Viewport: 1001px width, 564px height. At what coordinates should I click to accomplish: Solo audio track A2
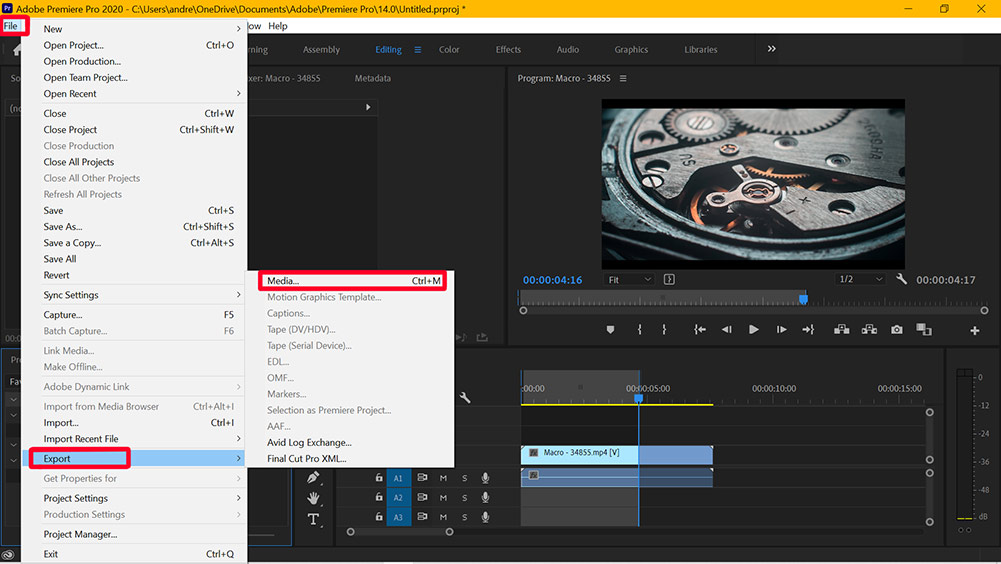[x=464, y=498]
